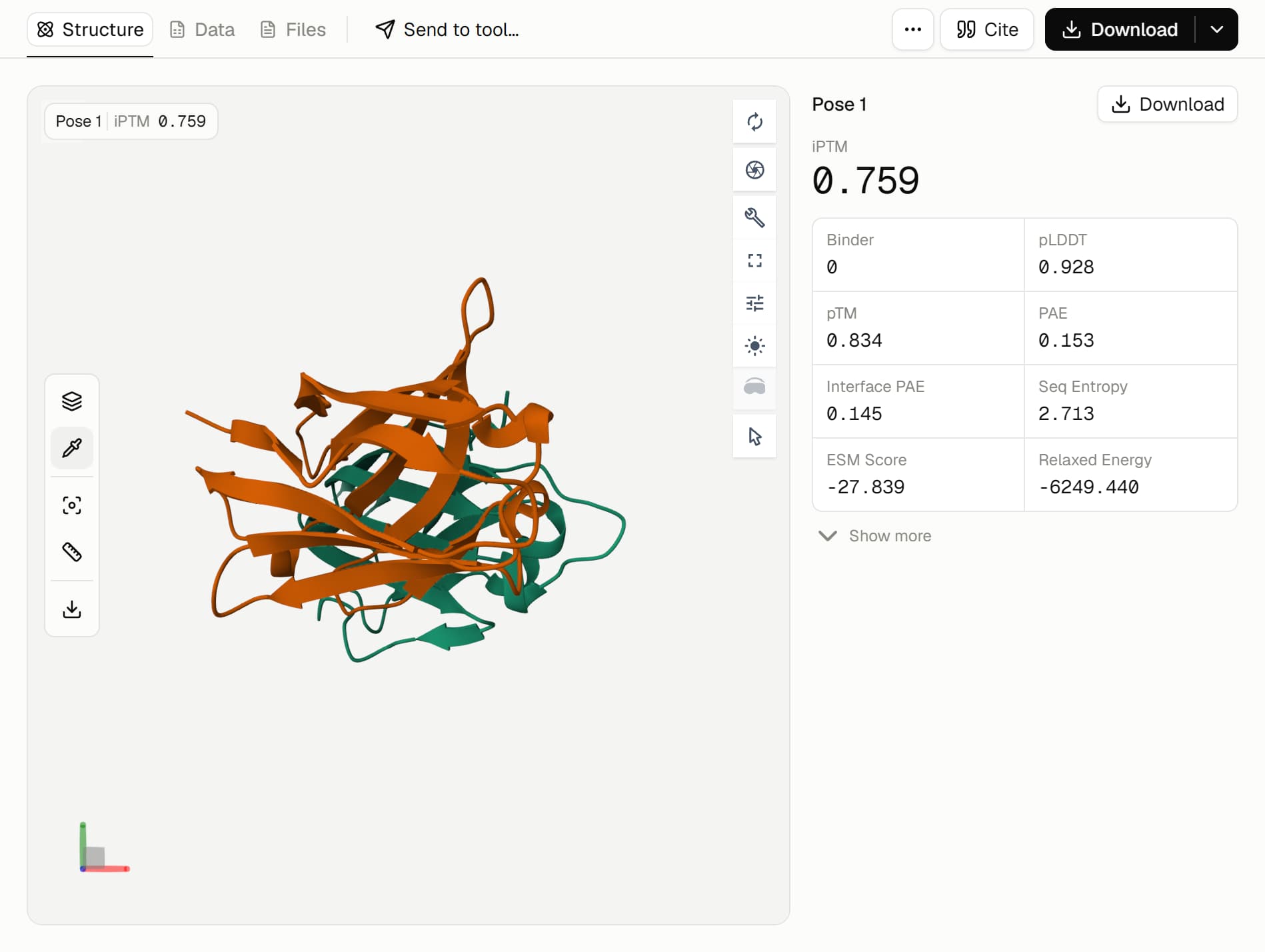Expand Show more metrics
This screenshot has width=1265, height=952.
874,536
